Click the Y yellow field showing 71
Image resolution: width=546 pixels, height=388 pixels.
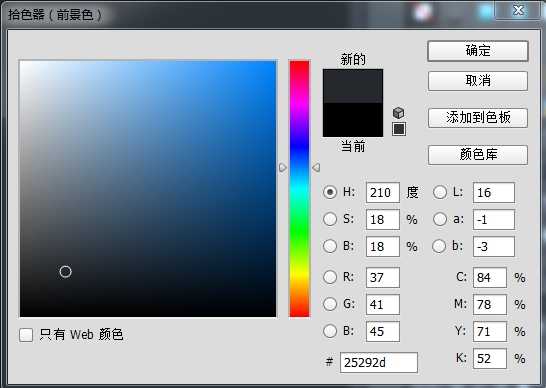coord(490,332)
